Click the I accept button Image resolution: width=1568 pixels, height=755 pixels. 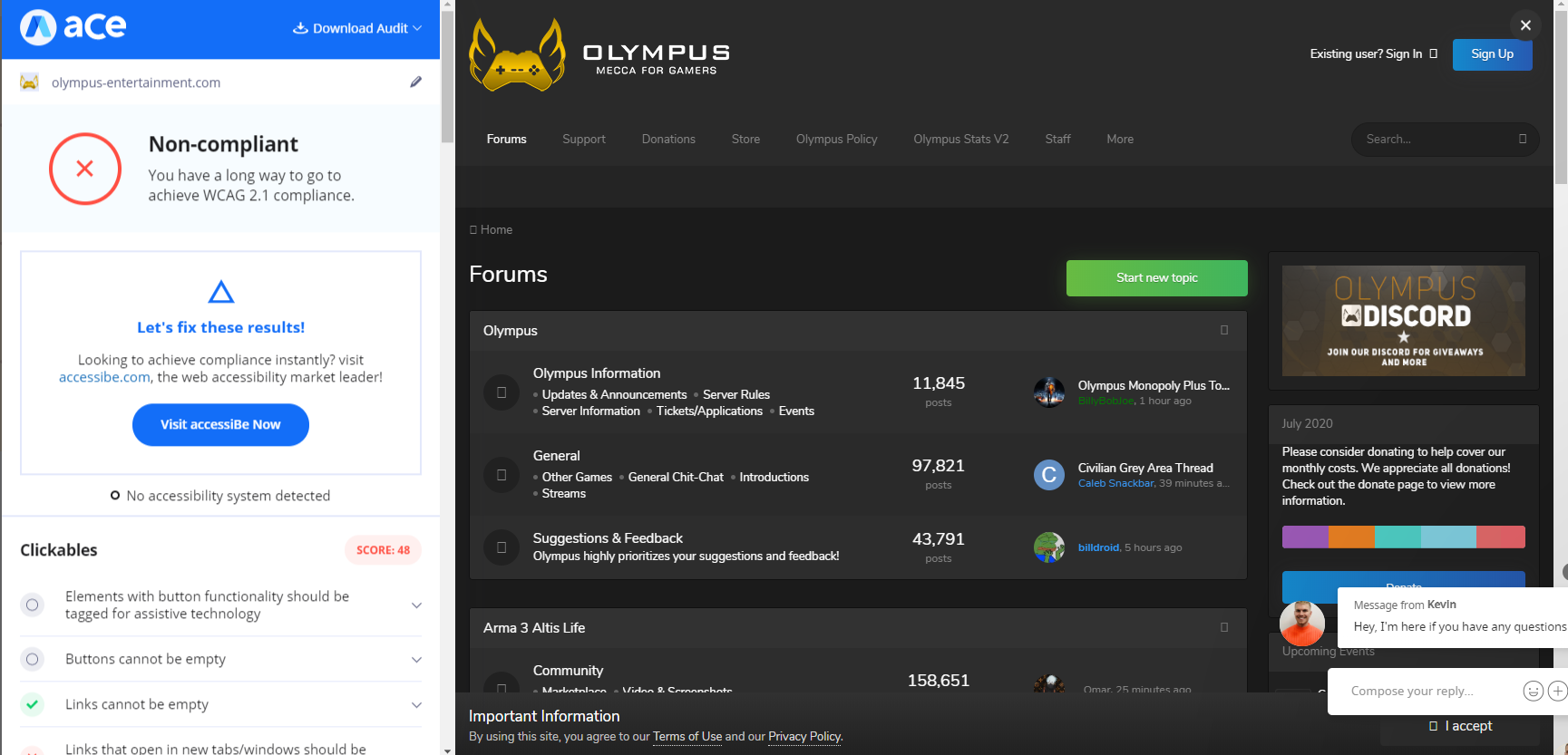1460,726
